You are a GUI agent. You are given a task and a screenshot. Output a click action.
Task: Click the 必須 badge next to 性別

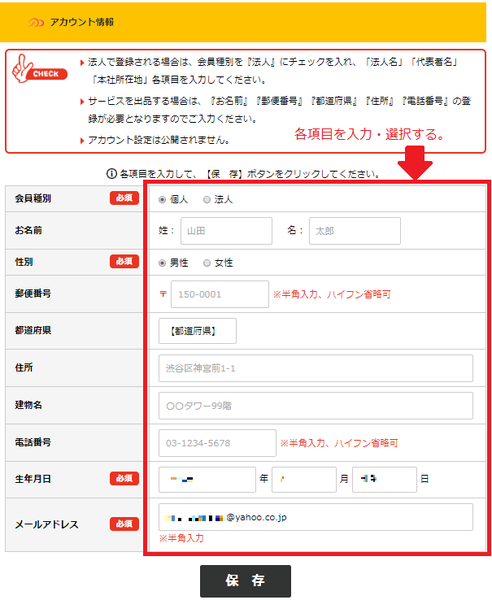pyautogui.click(x=124, y=261)
